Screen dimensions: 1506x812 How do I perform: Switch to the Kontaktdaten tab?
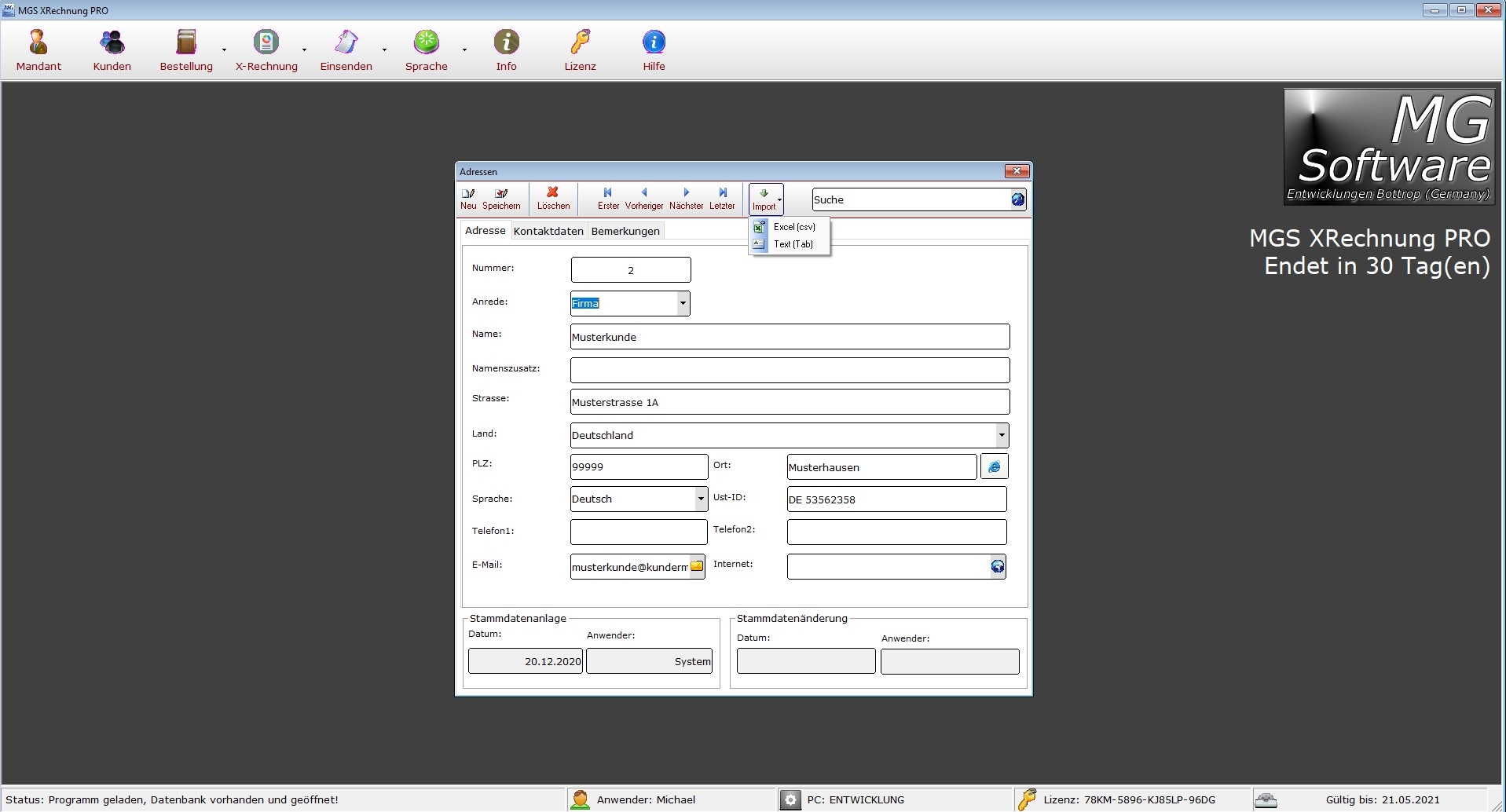548,231
